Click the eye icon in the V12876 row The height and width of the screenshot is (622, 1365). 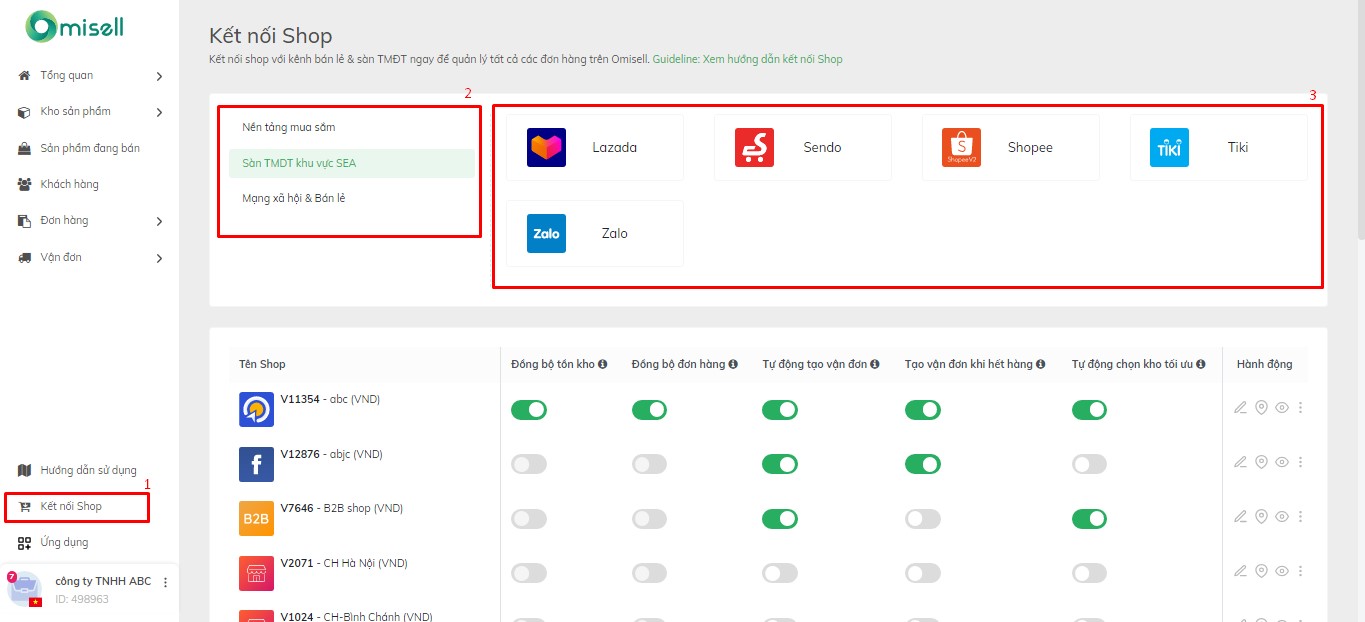click(1282, 462)
